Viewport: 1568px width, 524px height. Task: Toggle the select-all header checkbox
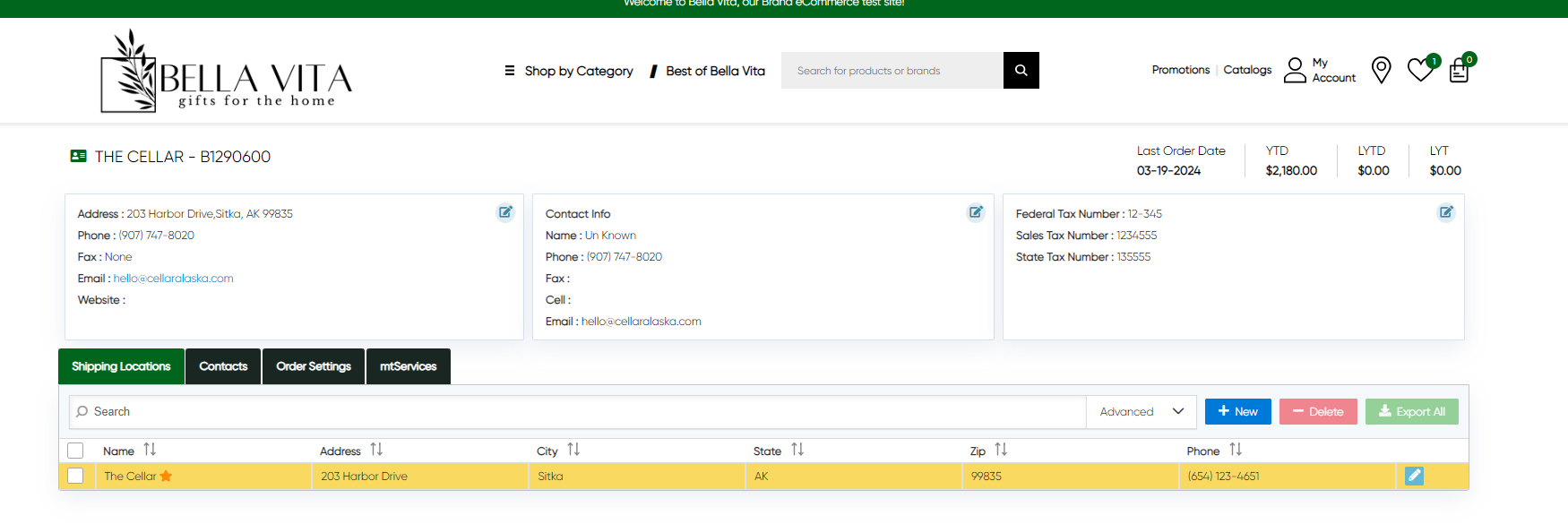[75, 451]
